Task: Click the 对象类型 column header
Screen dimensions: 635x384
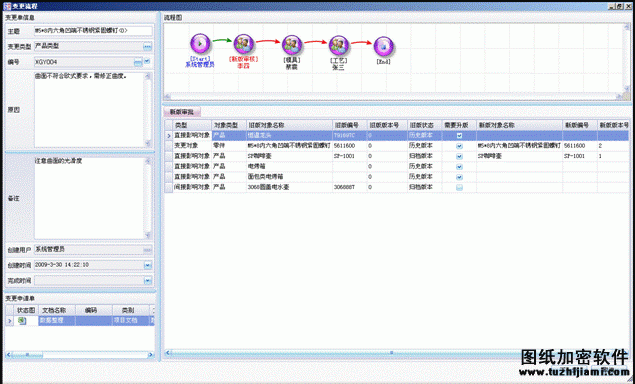Action: (x=229, y=125)
